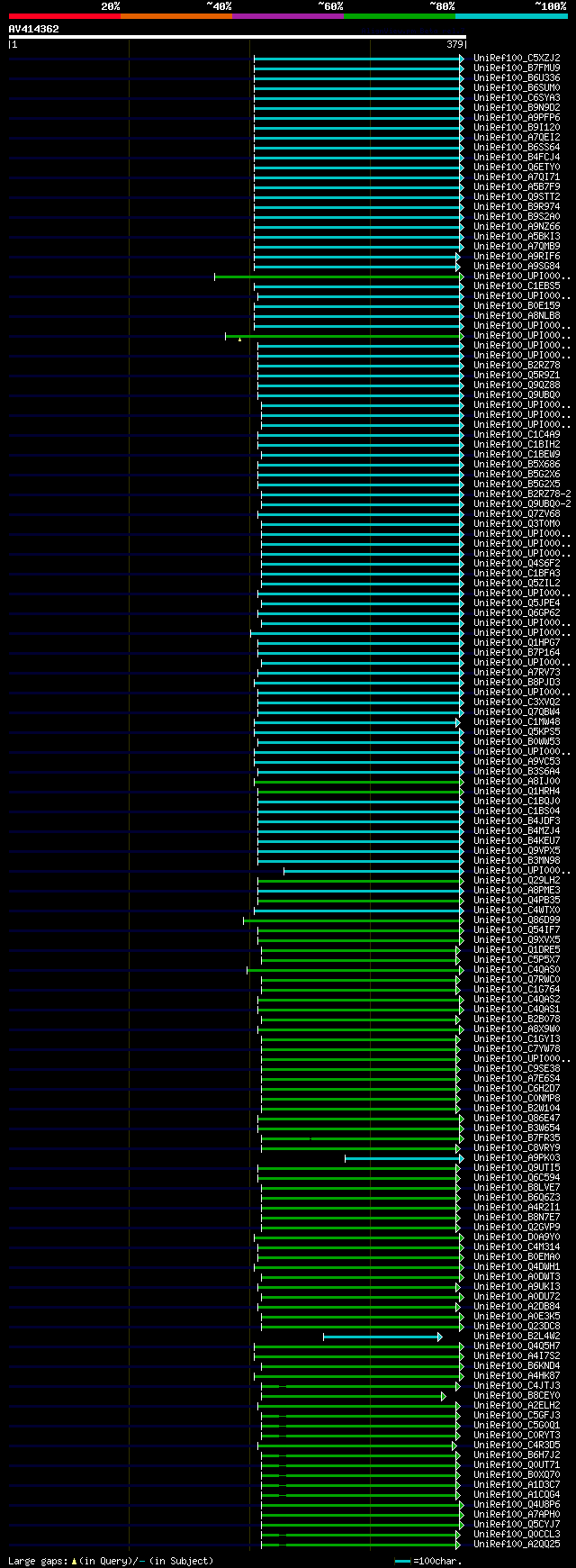The width and height of the screenshot is (576, 1568).
Task: Select label UniRef100_A2QQ25
Action: 517,1545
